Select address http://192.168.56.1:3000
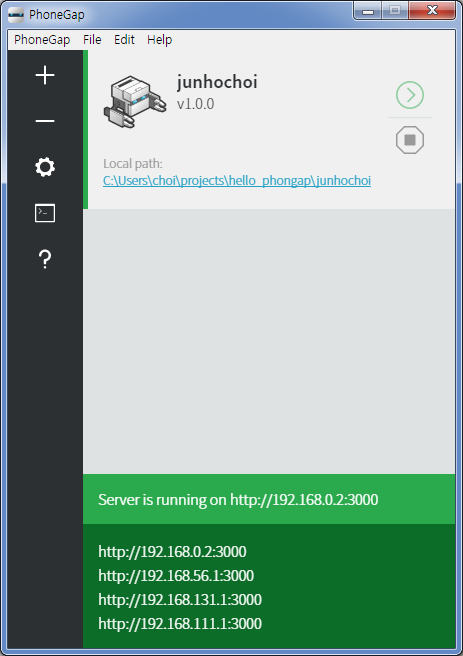This screenshot has width=463, height=656. coord(176,576)
